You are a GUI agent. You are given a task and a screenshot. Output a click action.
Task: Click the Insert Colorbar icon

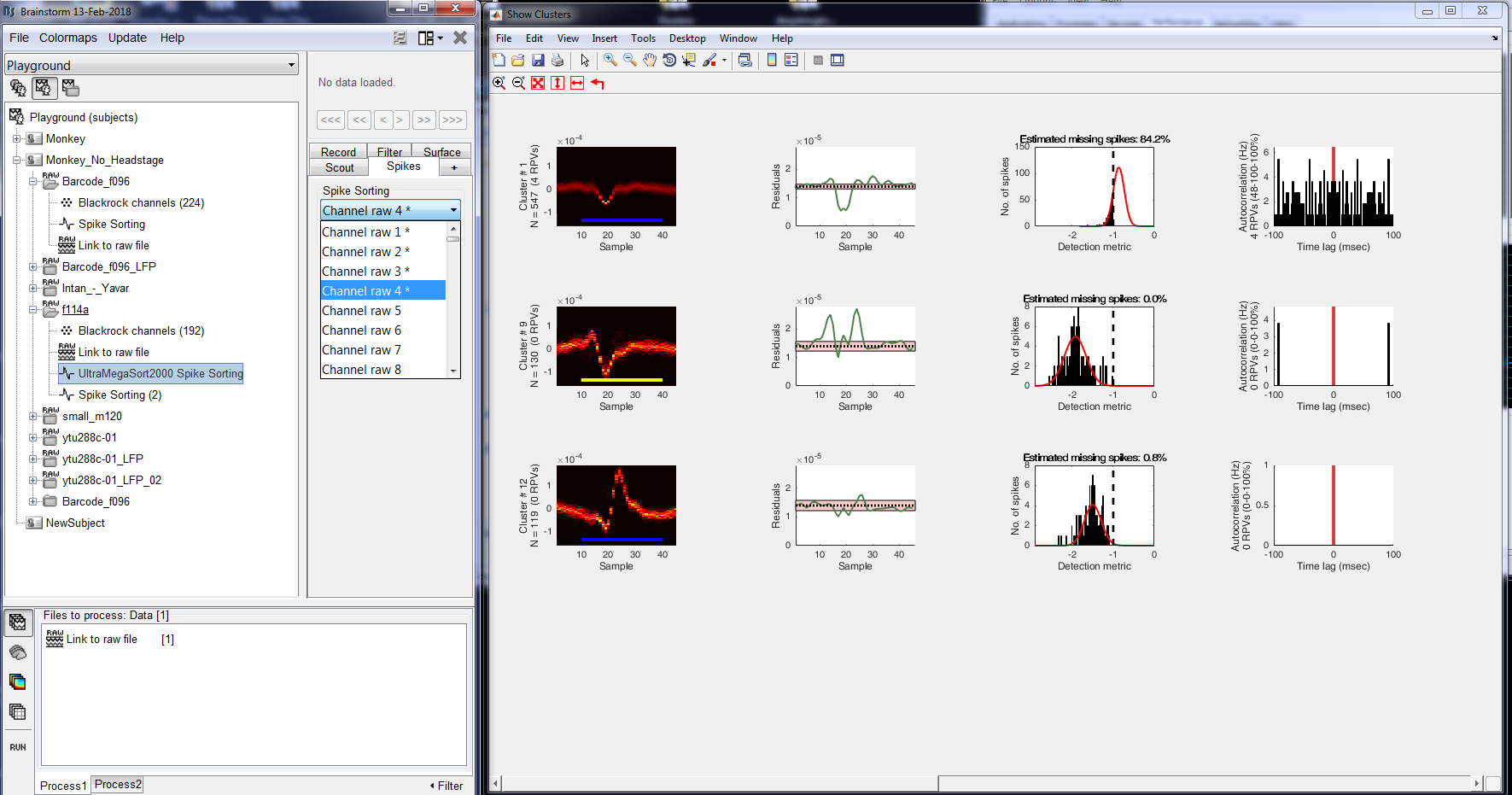(772, 60)
